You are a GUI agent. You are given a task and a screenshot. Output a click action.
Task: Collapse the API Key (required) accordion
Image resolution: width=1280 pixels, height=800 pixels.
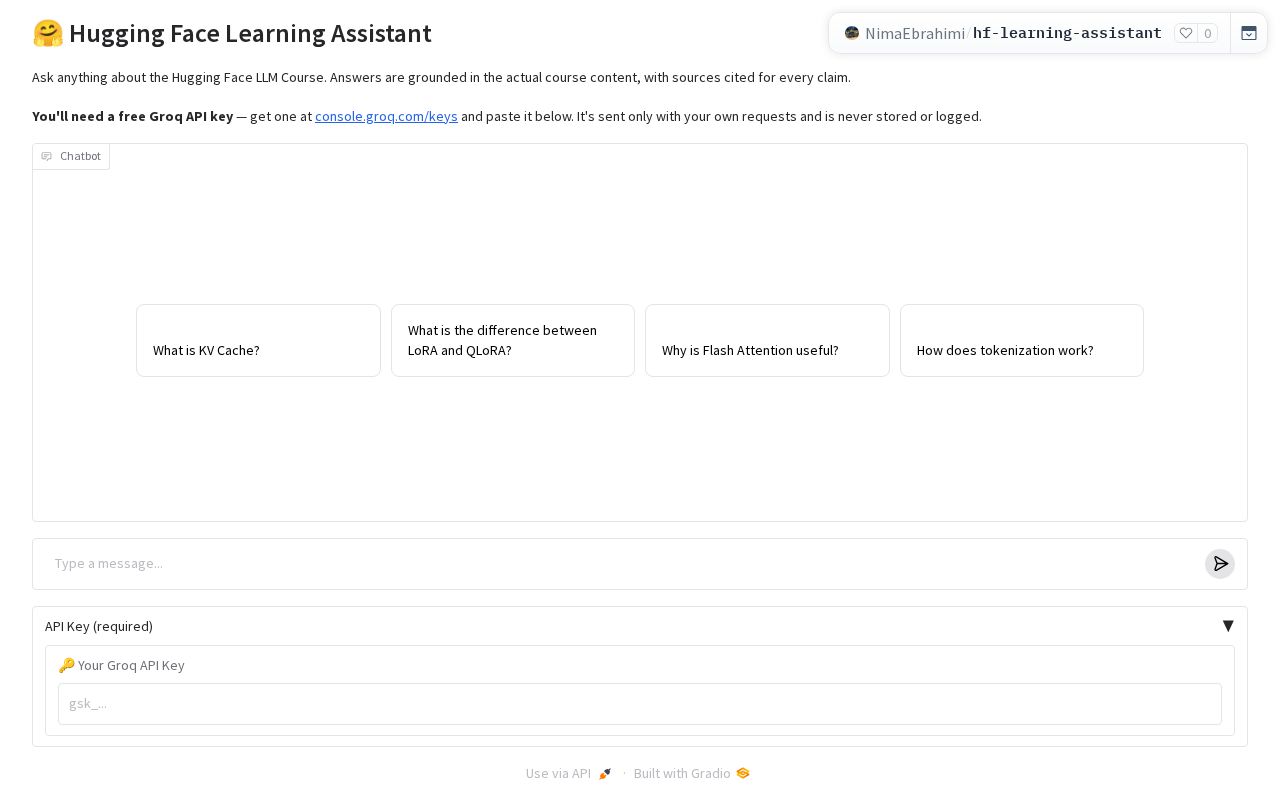[x=640, y=626]
